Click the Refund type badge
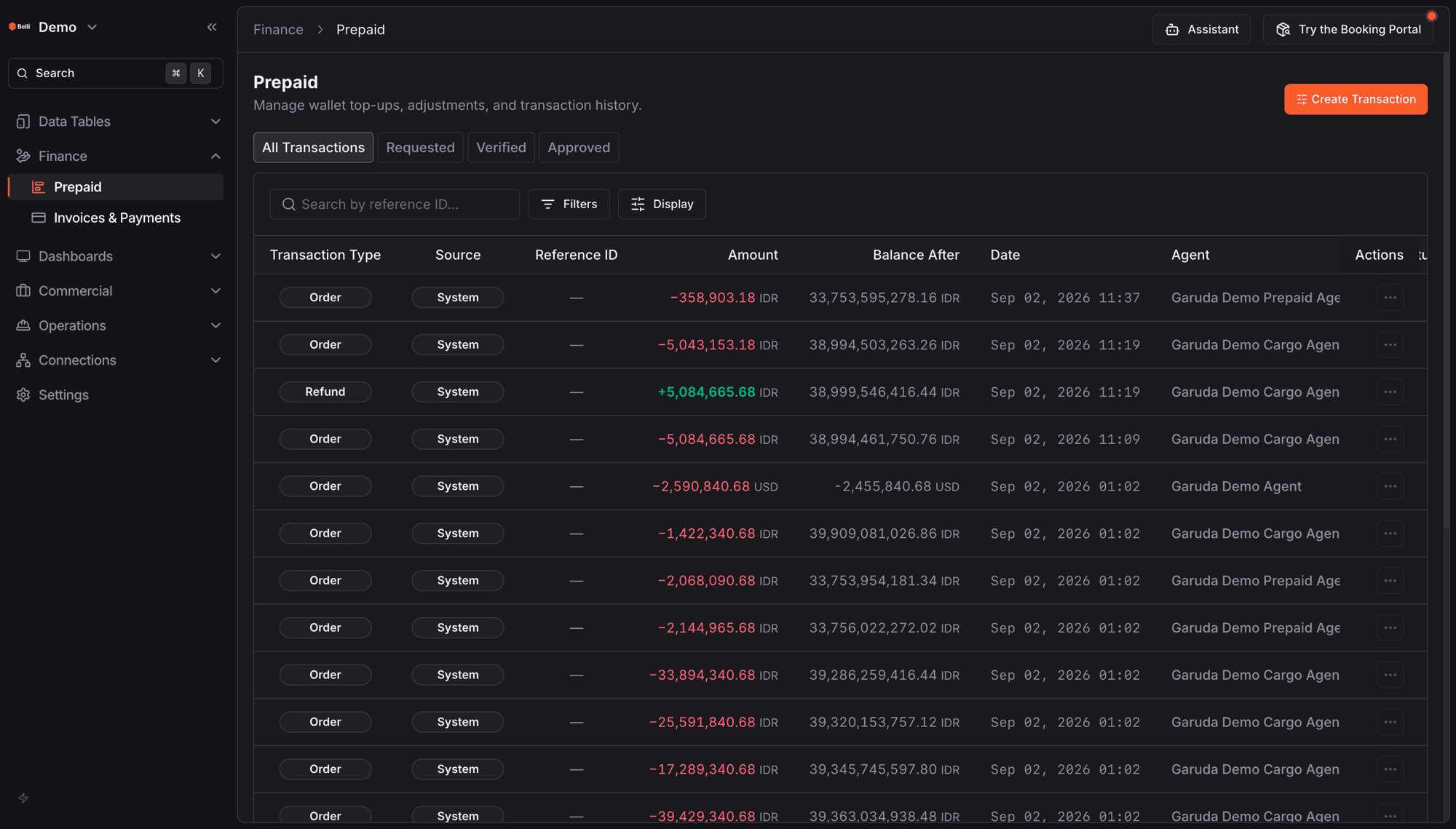1456x829 pixels. tap(325, 392)
